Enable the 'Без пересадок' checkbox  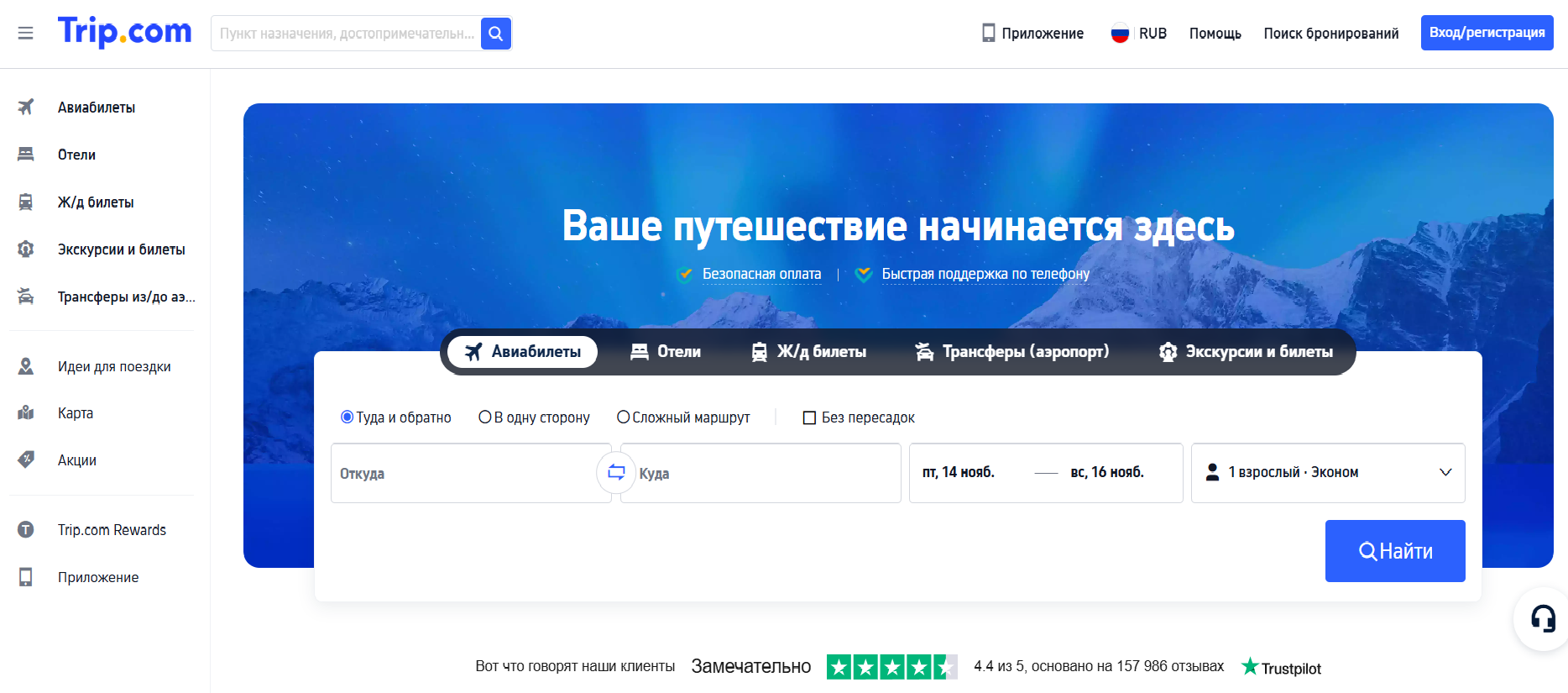809,417
